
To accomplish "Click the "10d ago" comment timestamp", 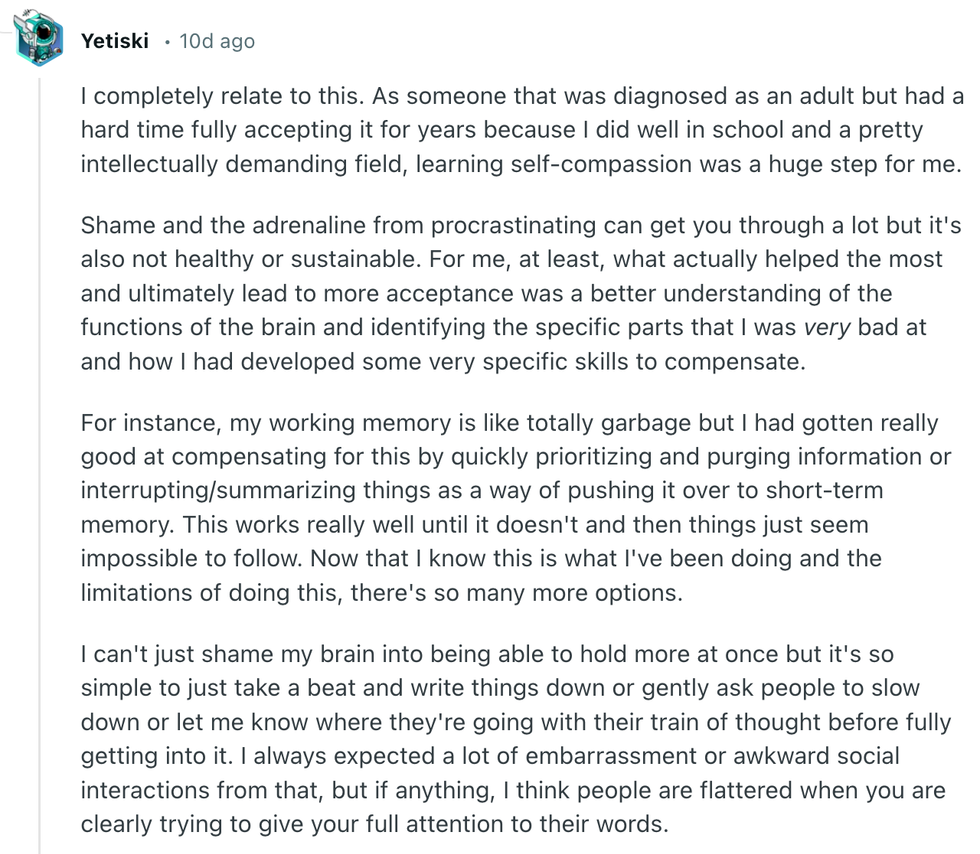I will tap(216, 41).
